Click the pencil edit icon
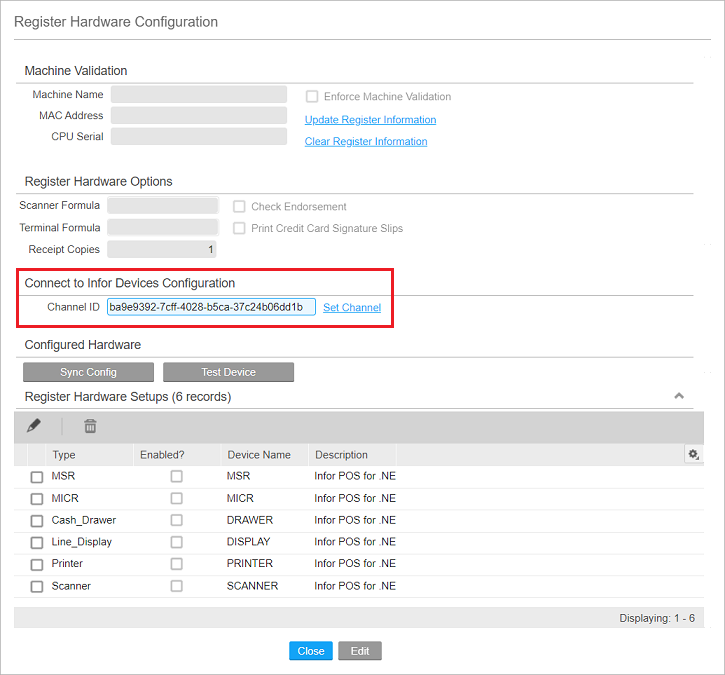 (x=34, y=426)
